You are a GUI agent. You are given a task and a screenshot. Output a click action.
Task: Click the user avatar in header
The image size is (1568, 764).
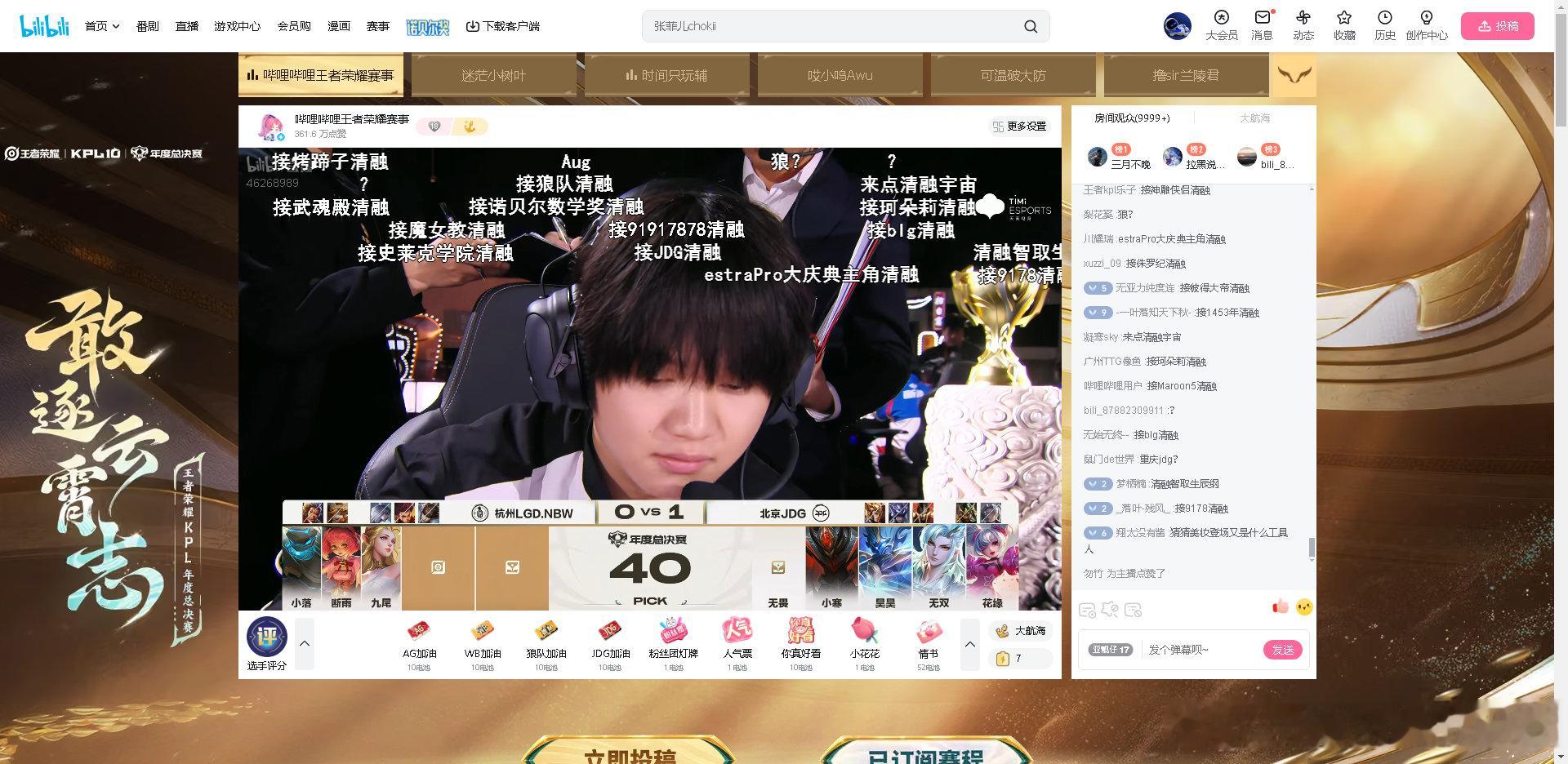point(1177,26)
